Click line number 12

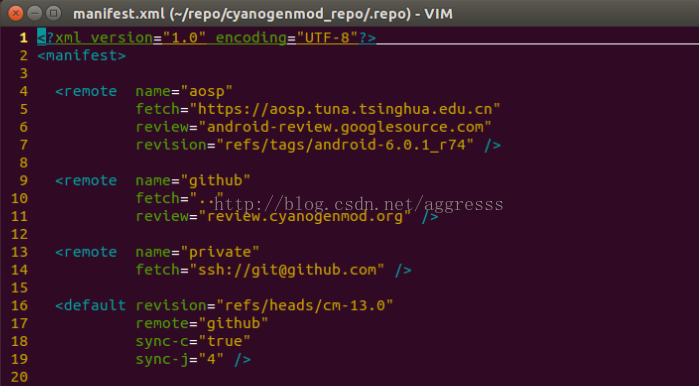click(19, 234)
